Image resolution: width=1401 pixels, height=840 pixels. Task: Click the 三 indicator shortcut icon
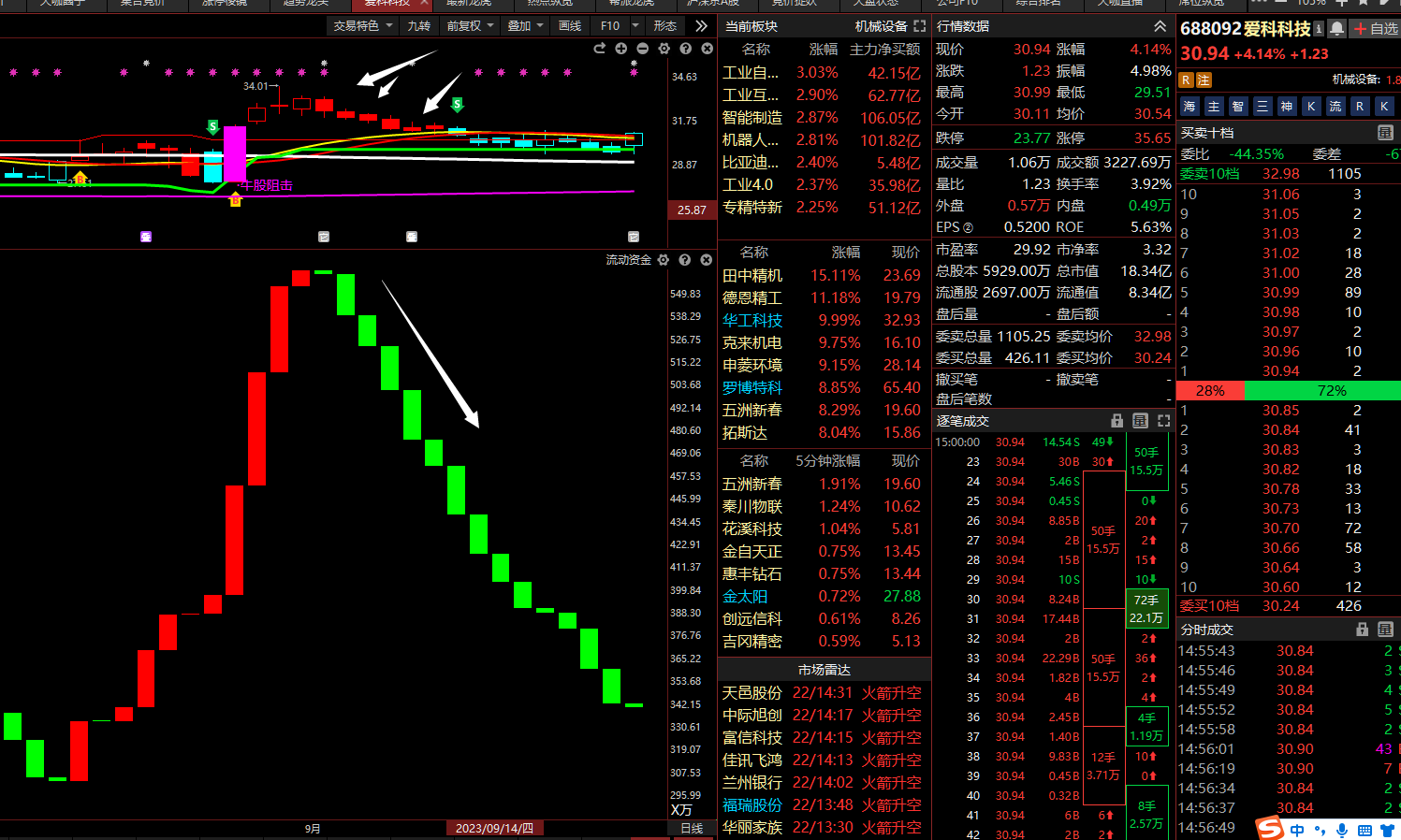pyautogui.click(x=1262, y=107)
